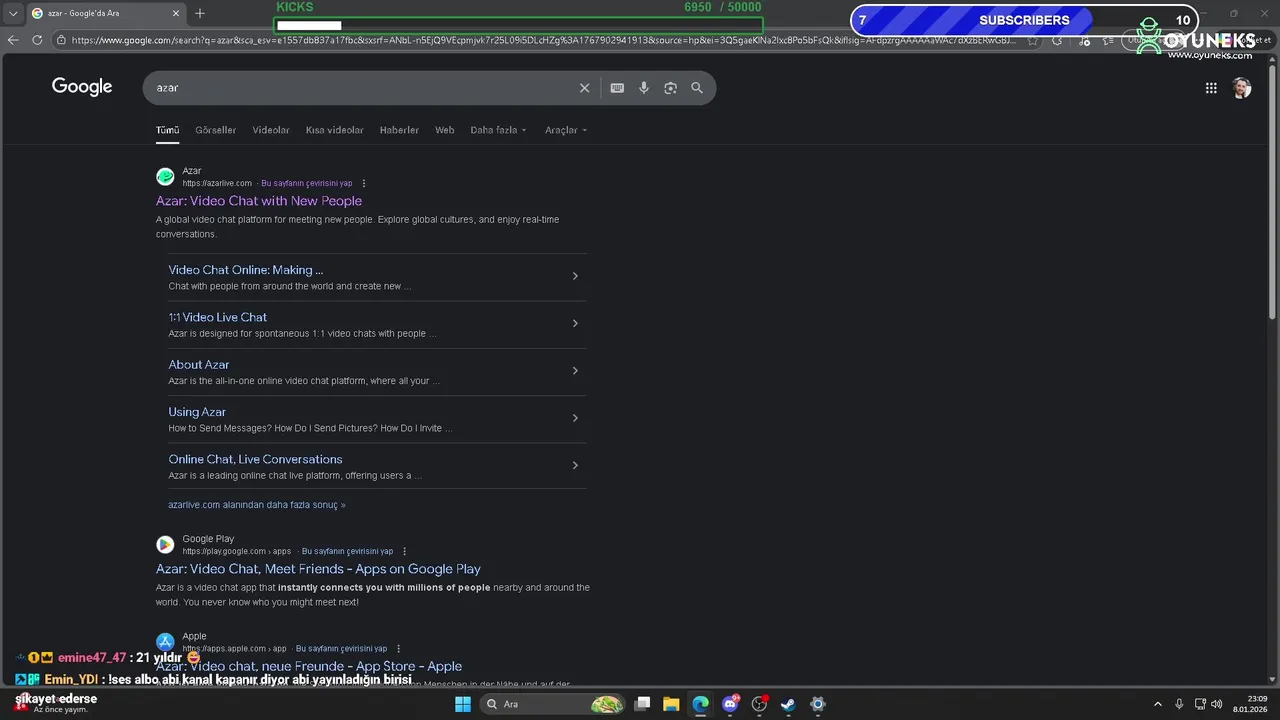Open the on-screen keyboard input tool

click(617, 88)
